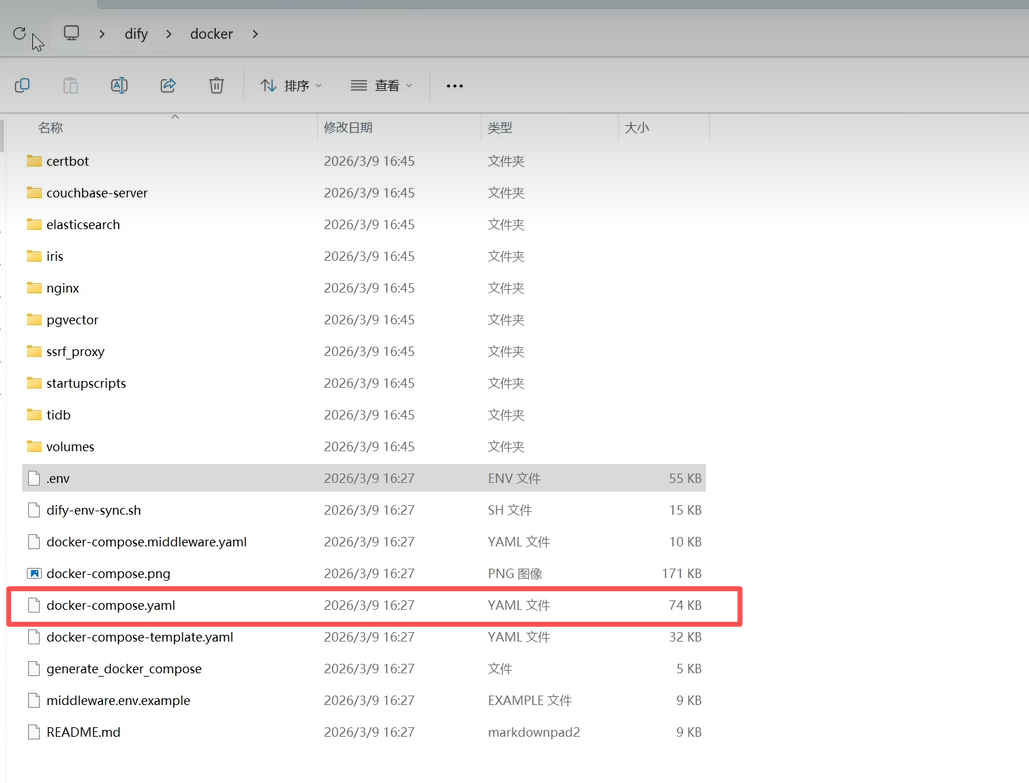
Task: Click the README.md file icon
Action: [x=34, y=732]
